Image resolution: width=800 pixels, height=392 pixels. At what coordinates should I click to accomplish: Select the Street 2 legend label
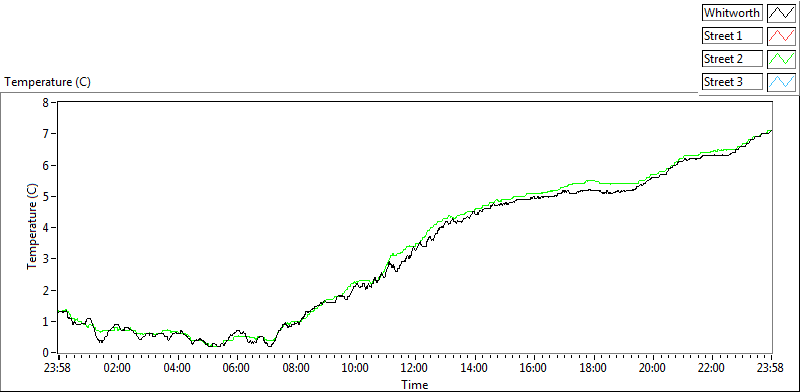[732, 59]
